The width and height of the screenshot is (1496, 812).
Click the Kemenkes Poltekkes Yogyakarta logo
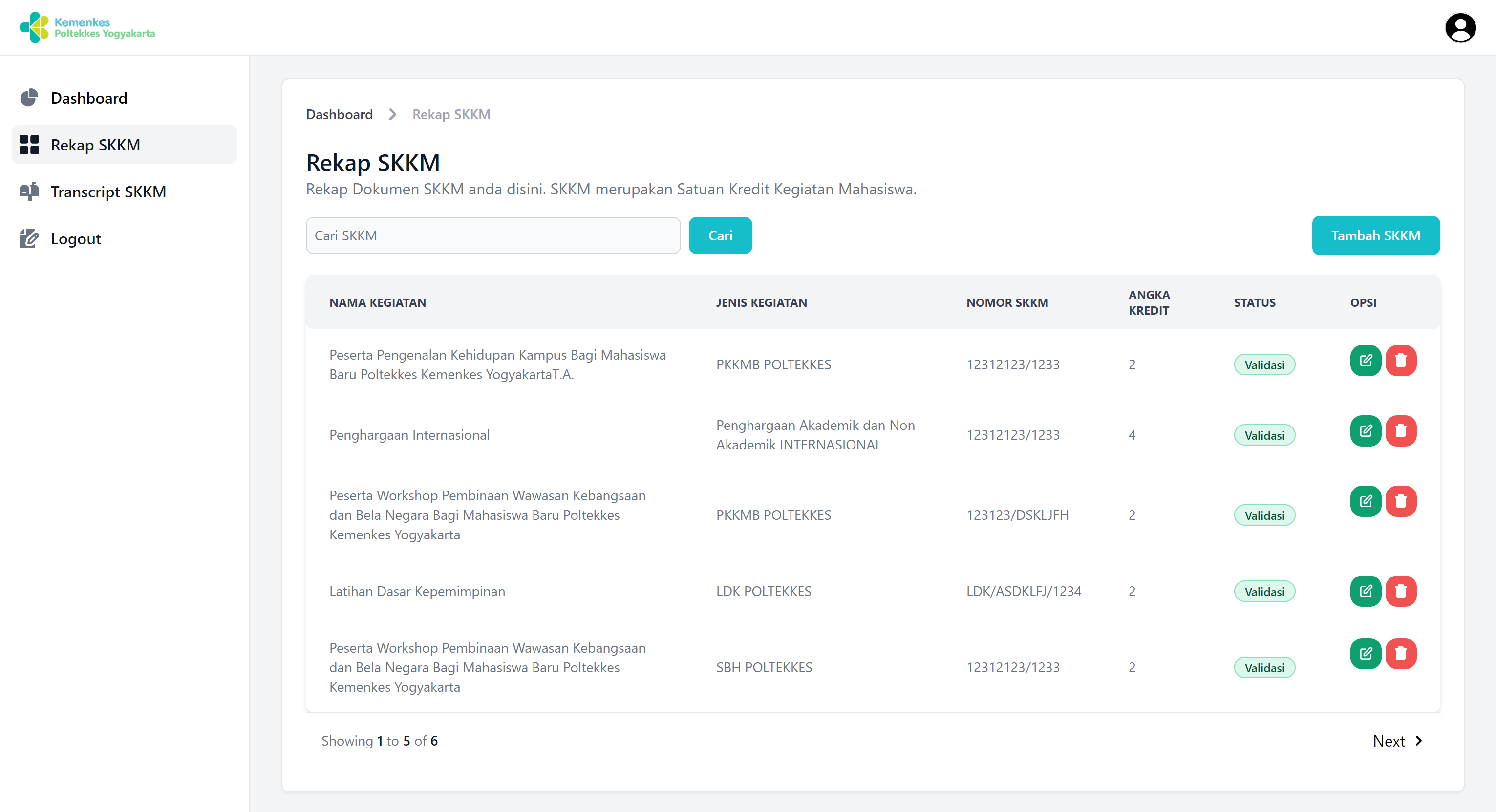pyautogui.click(x=87, y=27)
